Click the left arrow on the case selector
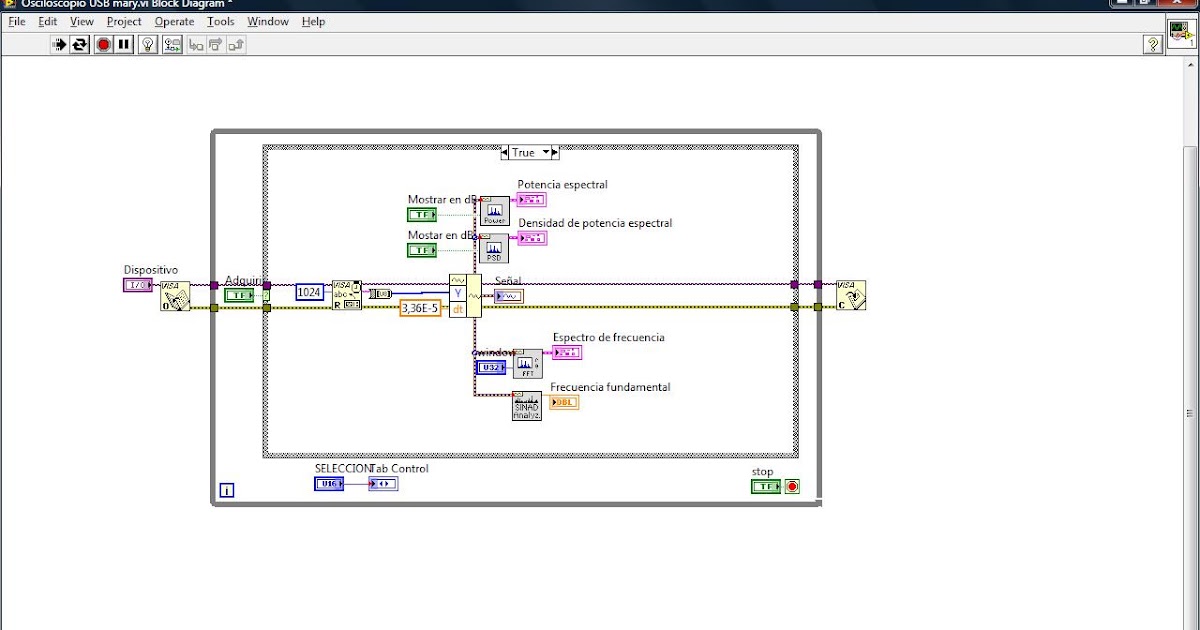This screenshot has width=1200, height=630. pyautogui.click(x=504, y=152)
